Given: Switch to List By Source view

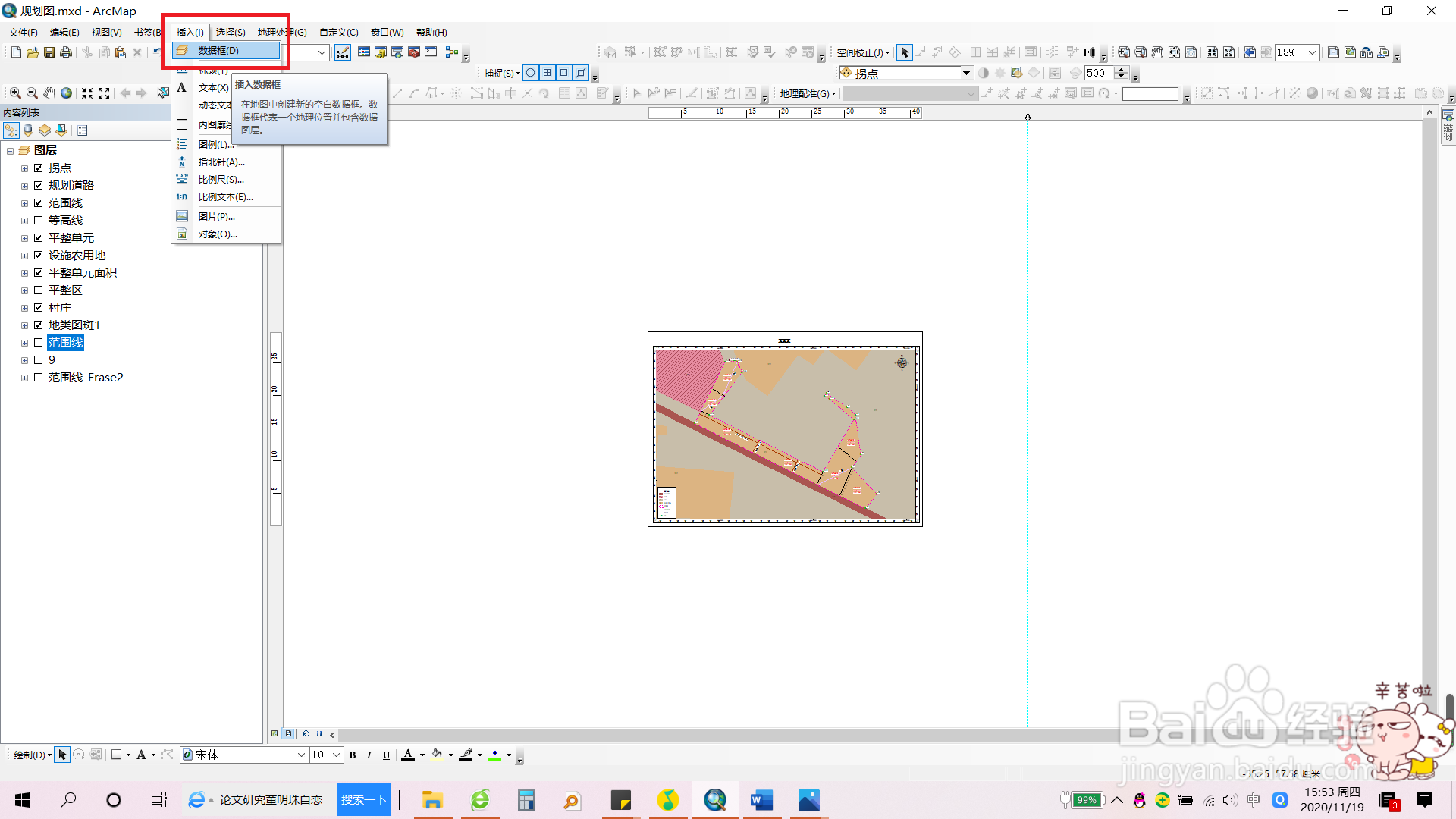Looking at the screenshot, I should [28, 130].
